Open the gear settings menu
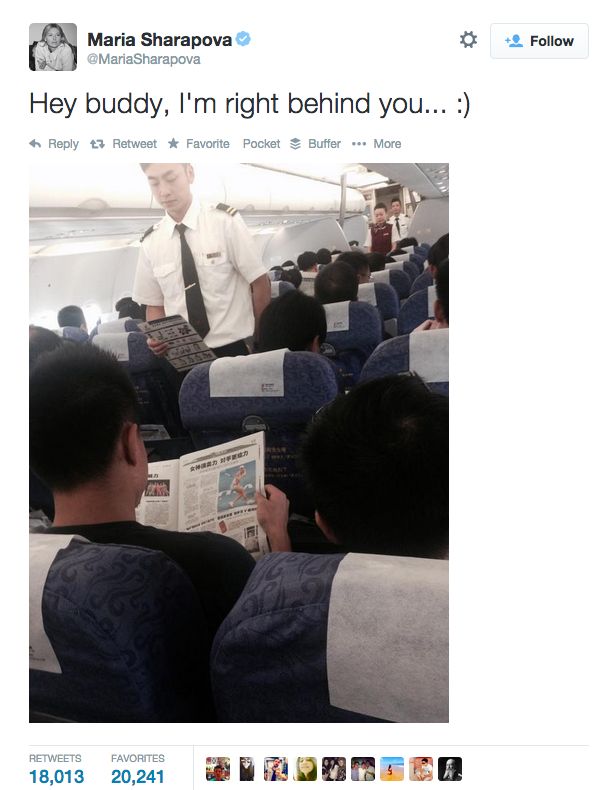This screenshot has width=603, height=790. click(468, 40)
